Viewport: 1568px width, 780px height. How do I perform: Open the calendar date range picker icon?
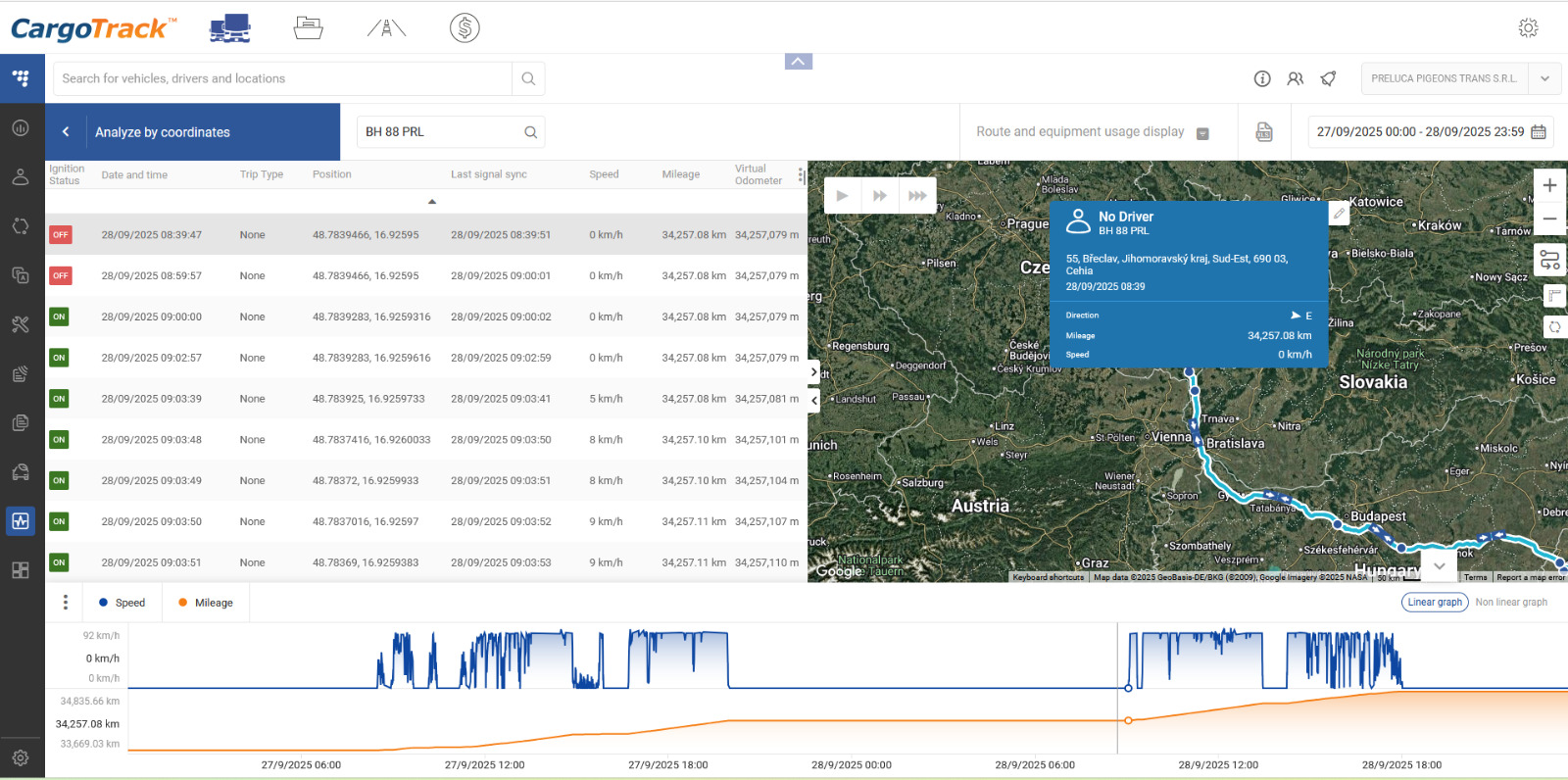tap(1539, 132)
